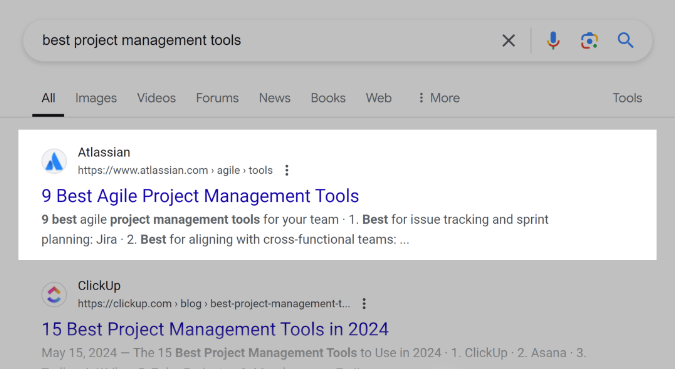The width and height of the screenshot is (675, 369).
Task: Clear the search query with the X icon
Action: pos(508,41)
